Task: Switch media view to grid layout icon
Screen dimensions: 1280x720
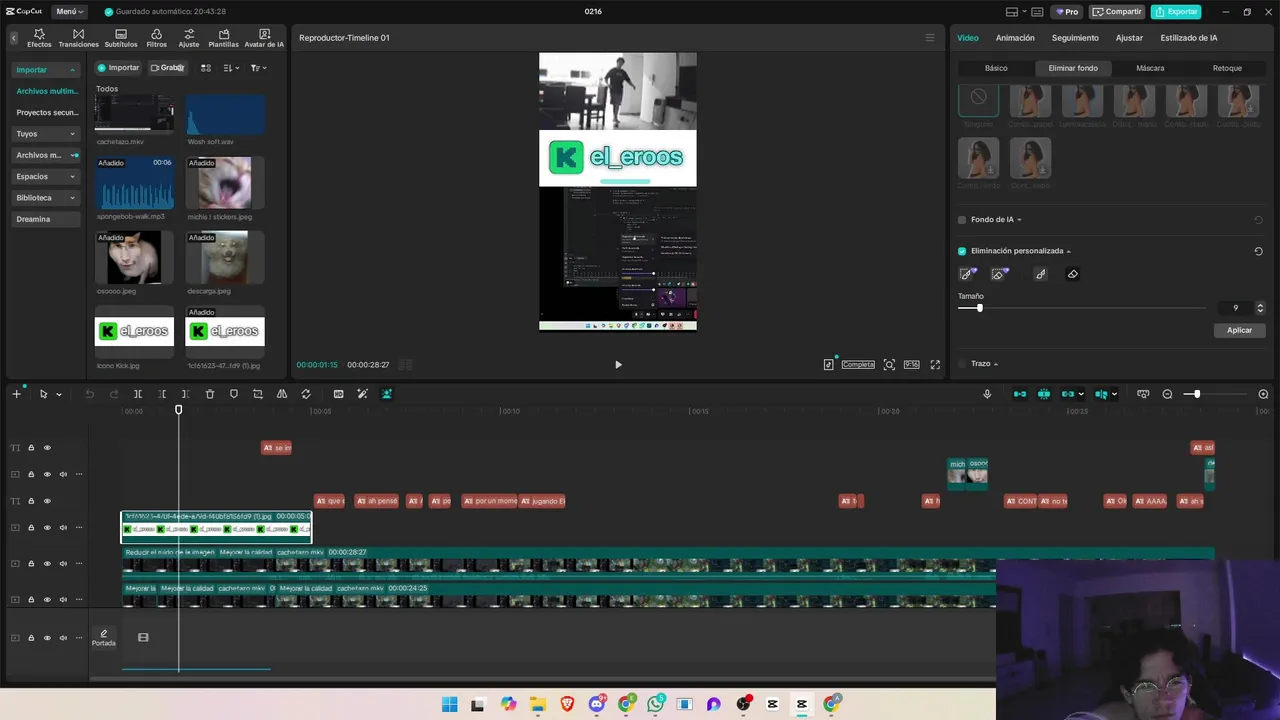Action: click(x=206, y=68)
